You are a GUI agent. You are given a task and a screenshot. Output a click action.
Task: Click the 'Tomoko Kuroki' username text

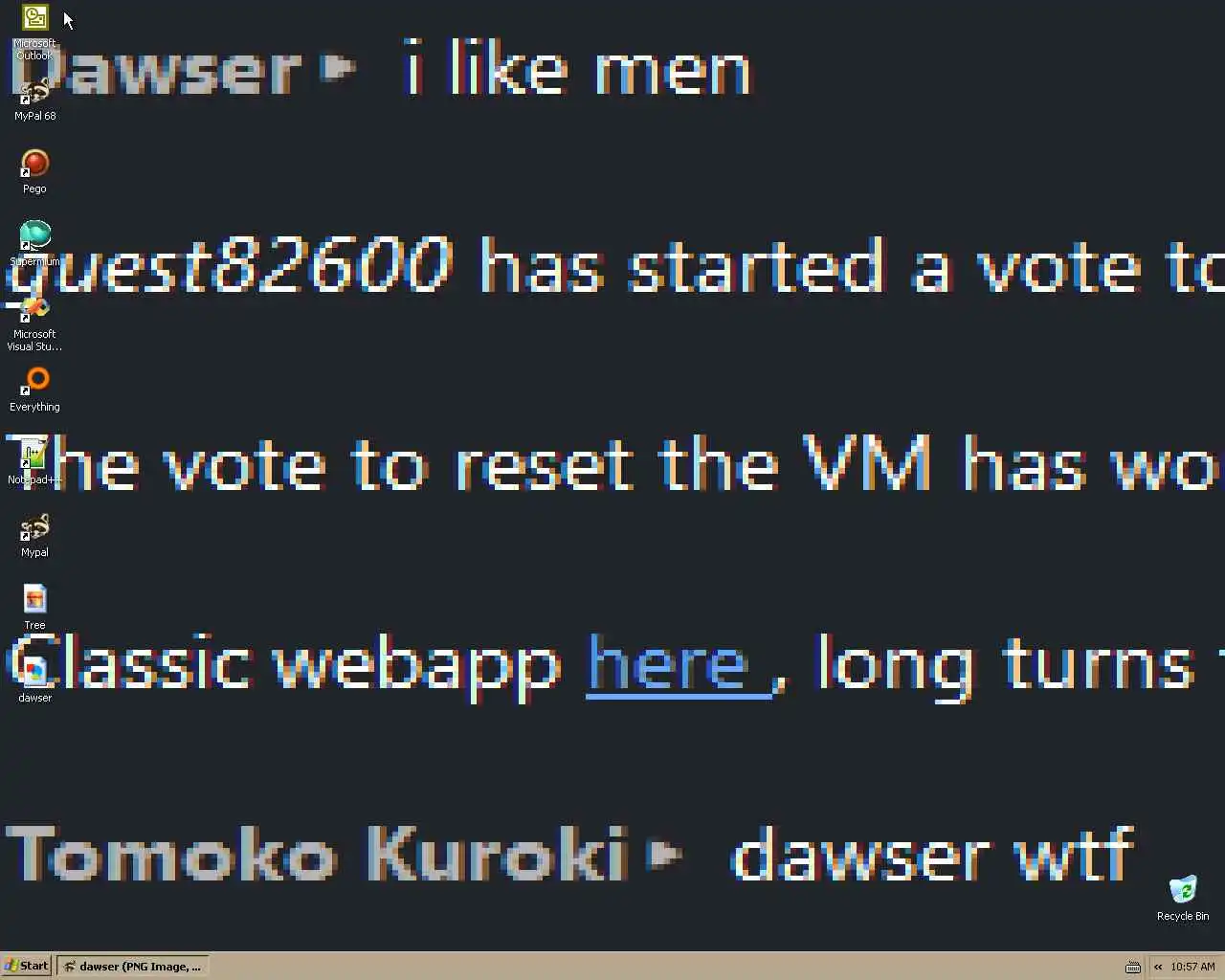[318, 854]
